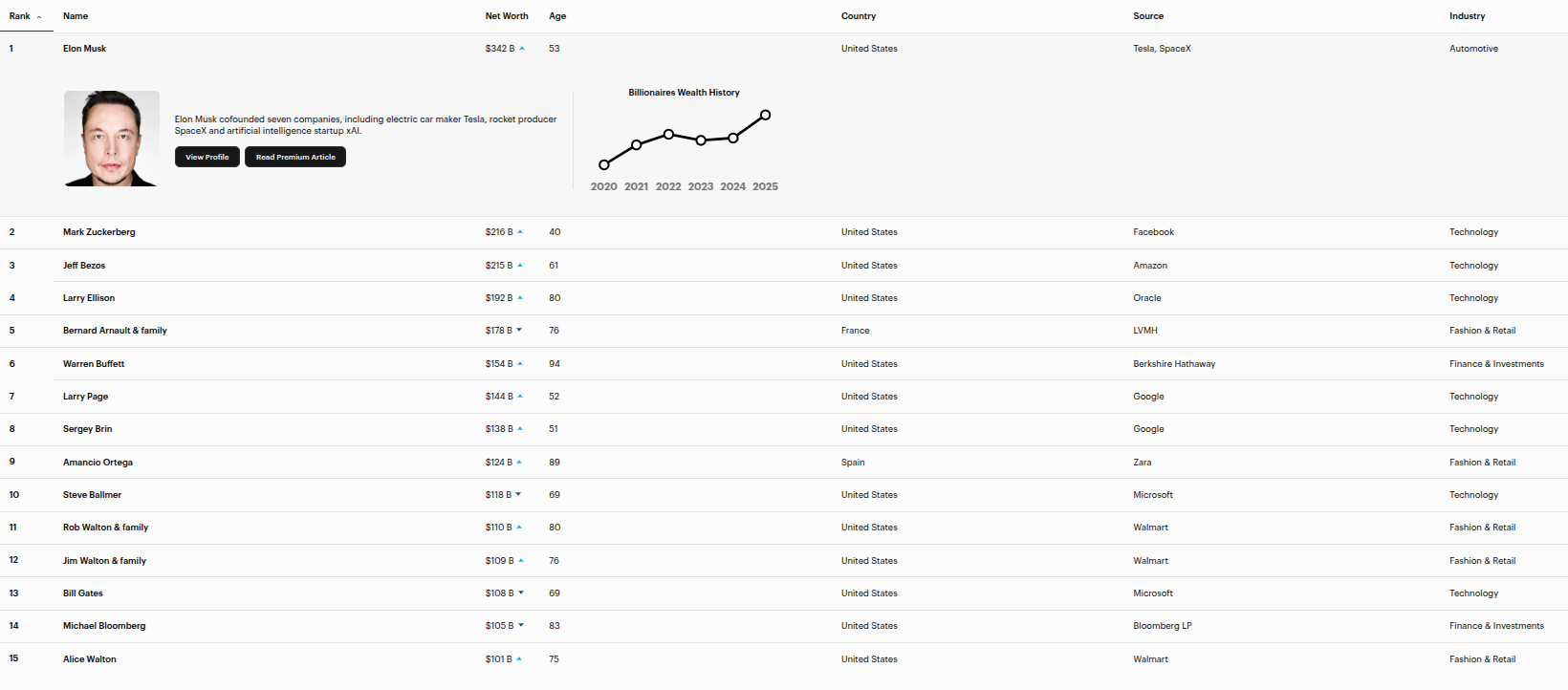
Task: Click down arrow next to Bill Gates' $108 B
Action: [521, 593]
